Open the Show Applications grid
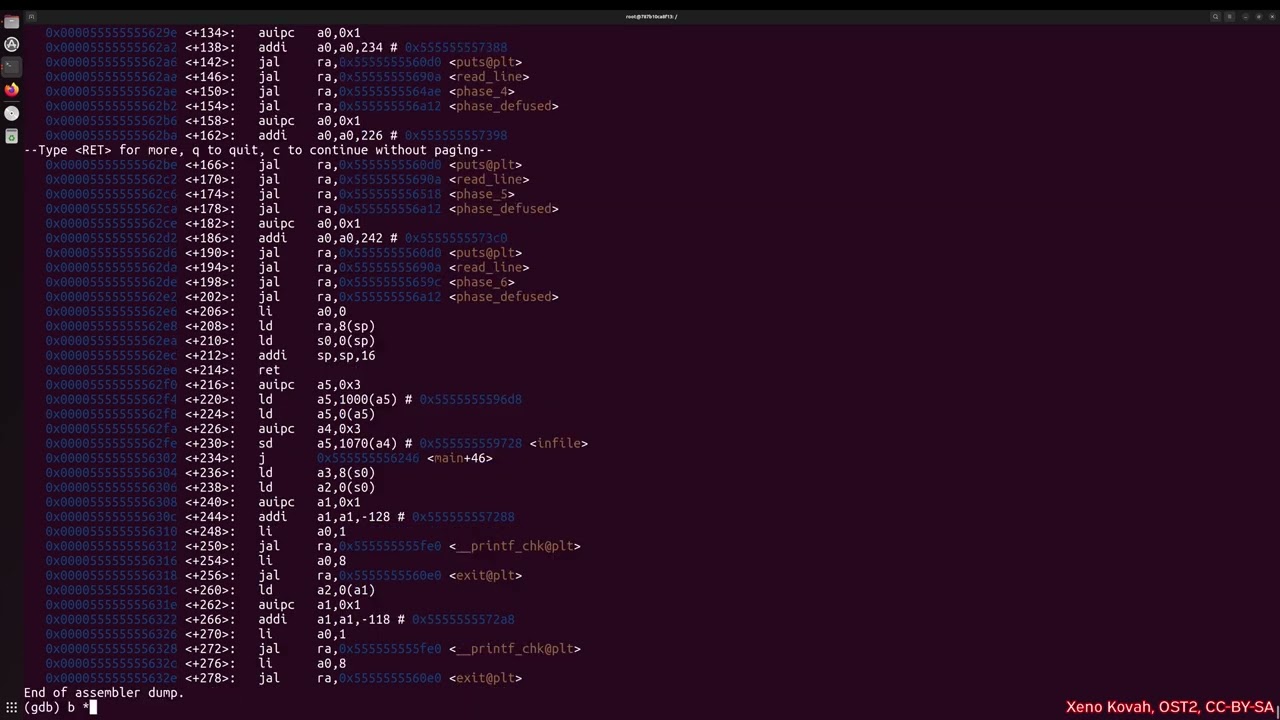The height and width of the screenshot is (720, 1280). click(x=11, y=707)
